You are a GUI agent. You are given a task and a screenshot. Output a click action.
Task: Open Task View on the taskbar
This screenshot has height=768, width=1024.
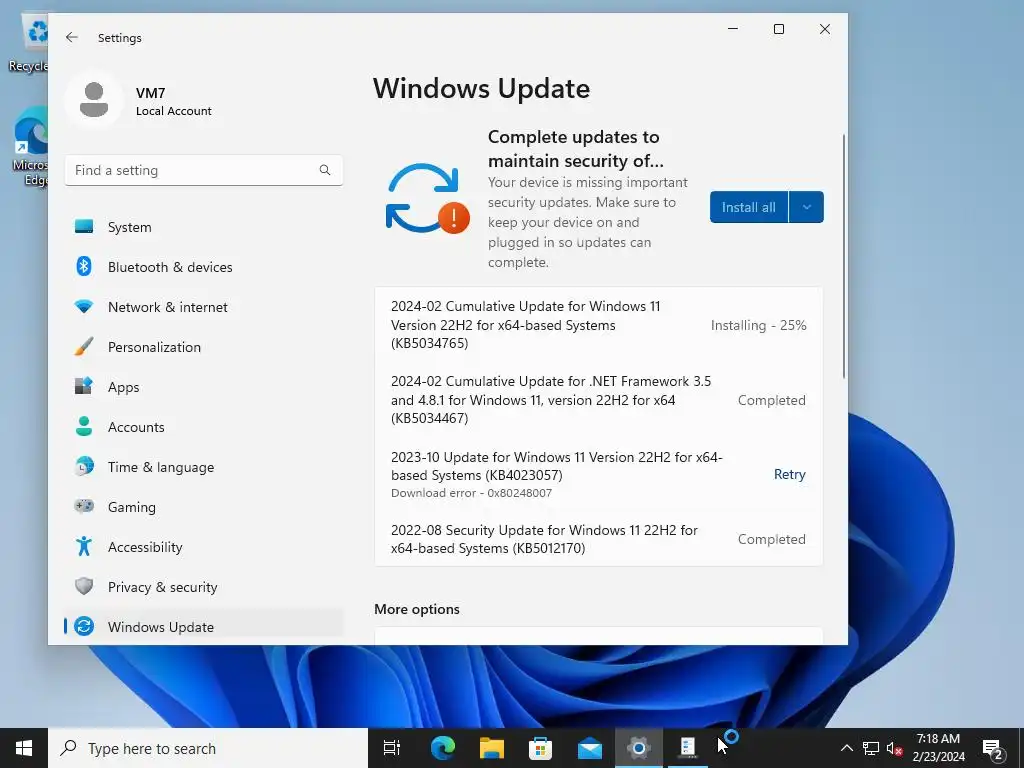tap(392, 748)
